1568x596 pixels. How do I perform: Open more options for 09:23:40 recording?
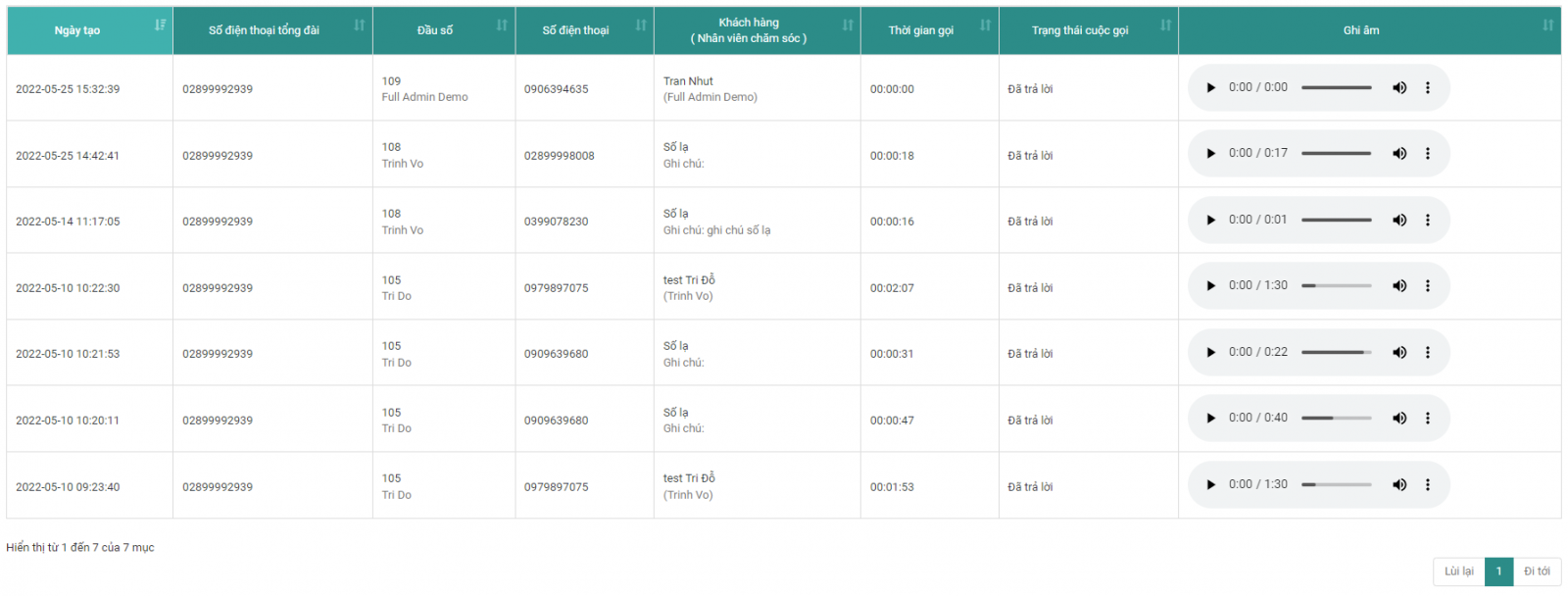click(1428, 485)
